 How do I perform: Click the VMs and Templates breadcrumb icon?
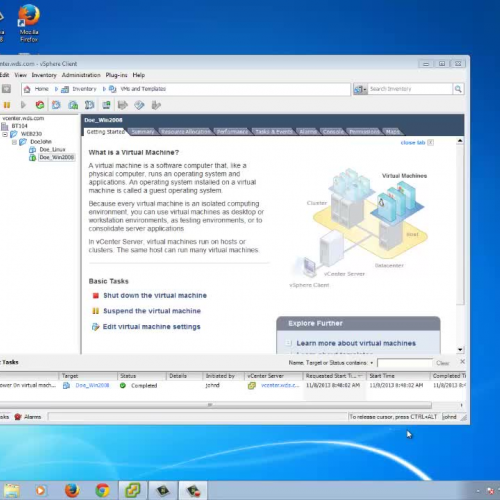[113, 89]
